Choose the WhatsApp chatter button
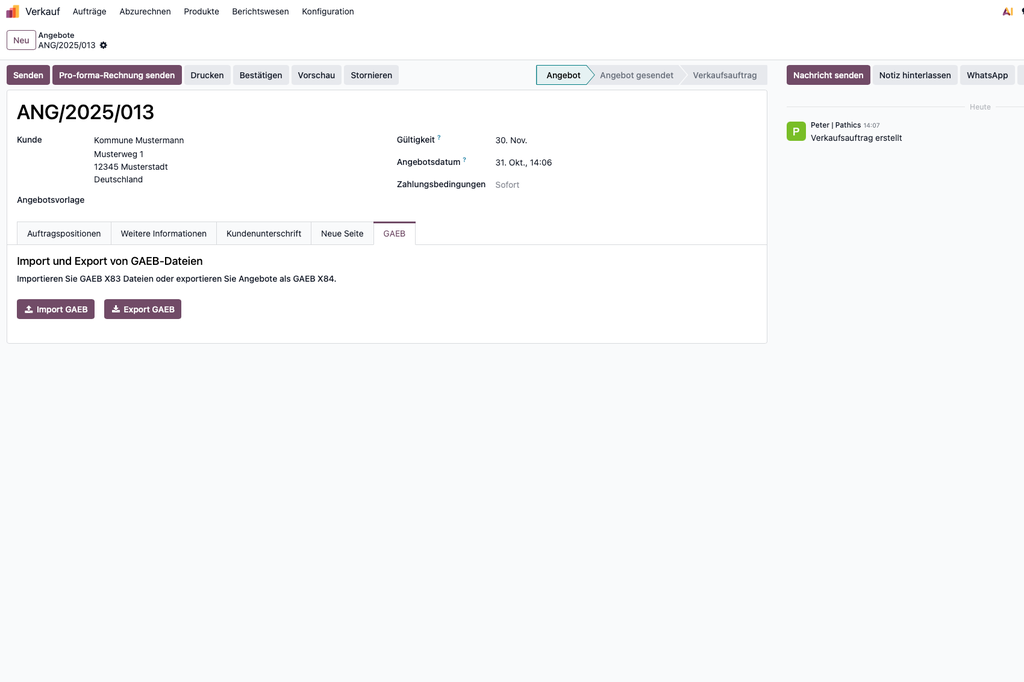Screen dimensions: 1024x682 987,75
